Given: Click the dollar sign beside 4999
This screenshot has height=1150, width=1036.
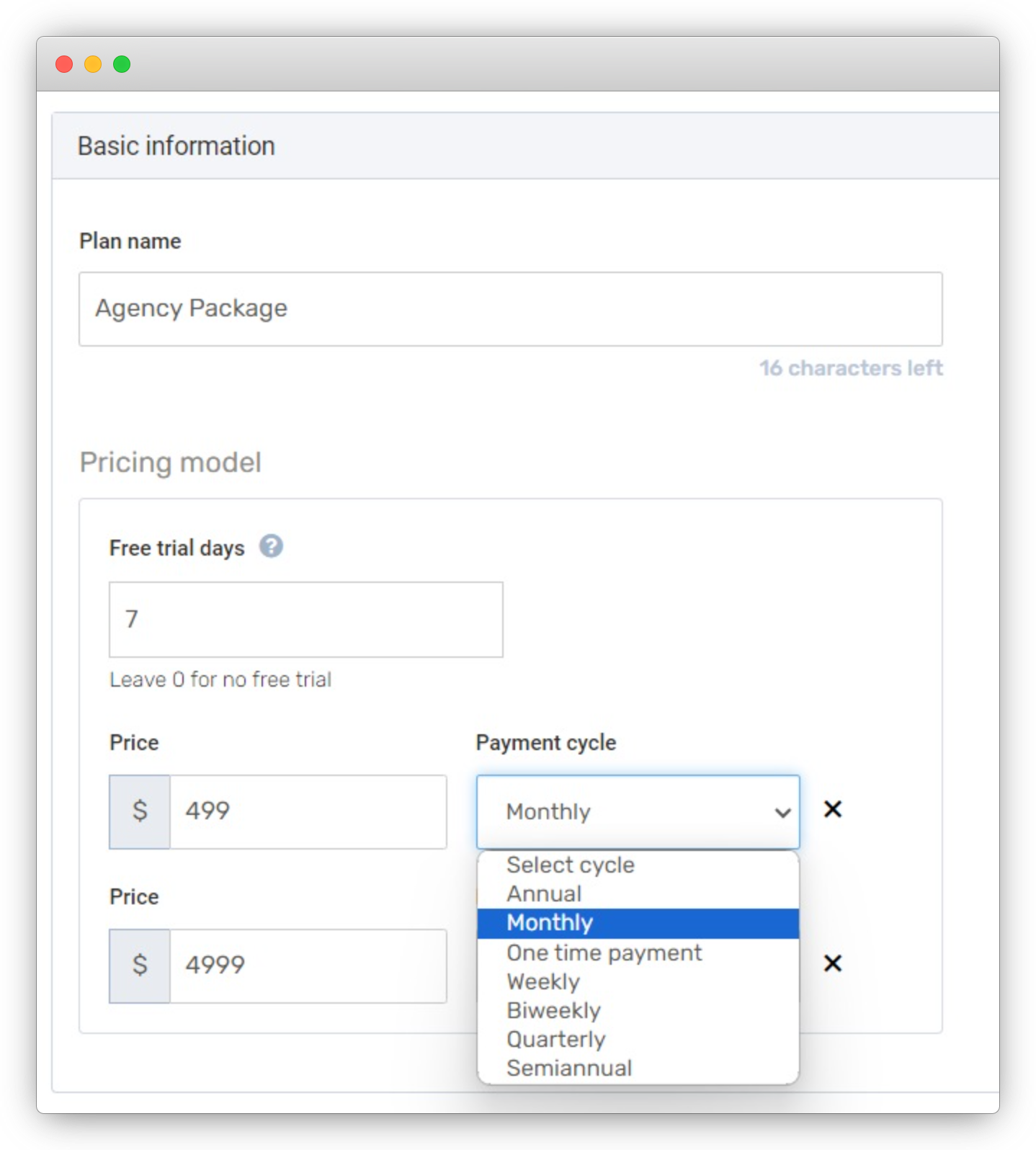Looking at the screenshot, I should click(x=140, y=966).
